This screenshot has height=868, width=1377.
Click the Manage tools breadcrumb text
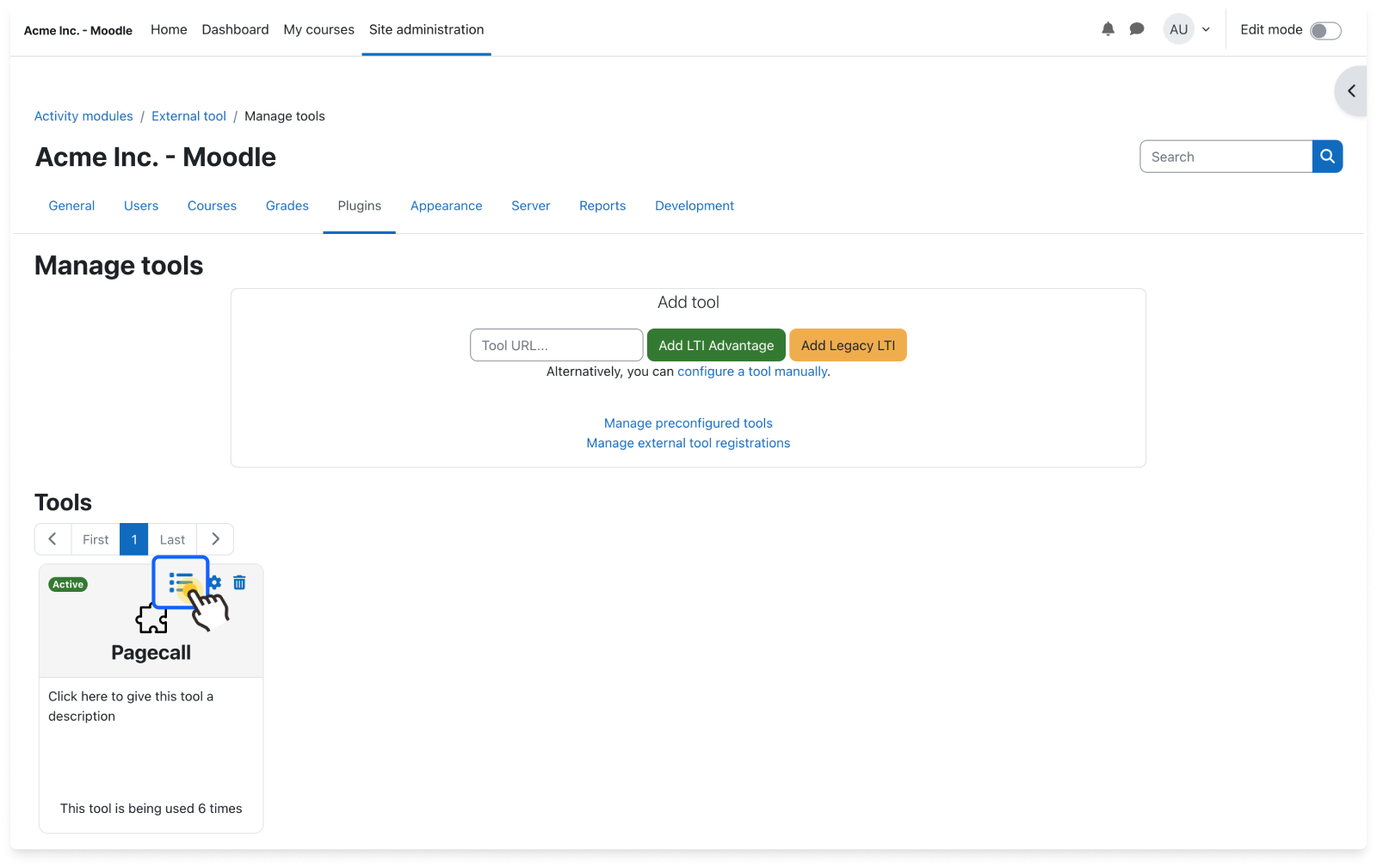tap(285, 116)
